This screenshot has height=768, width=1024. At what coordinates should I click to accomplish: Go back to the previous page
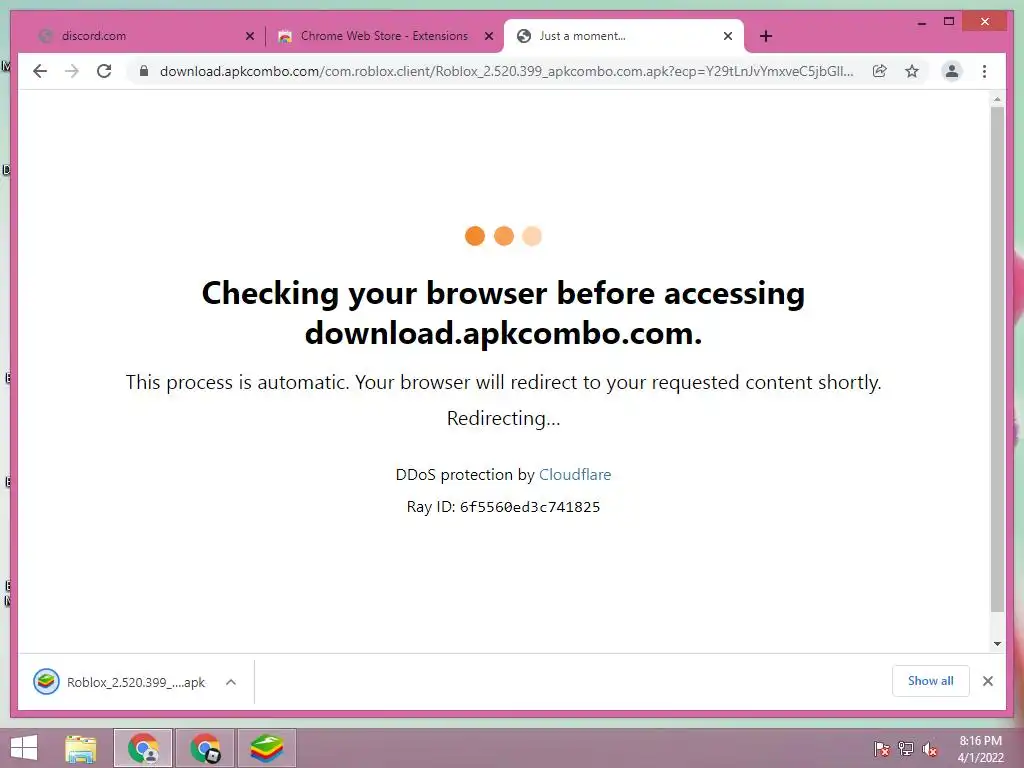pos(40,71)
